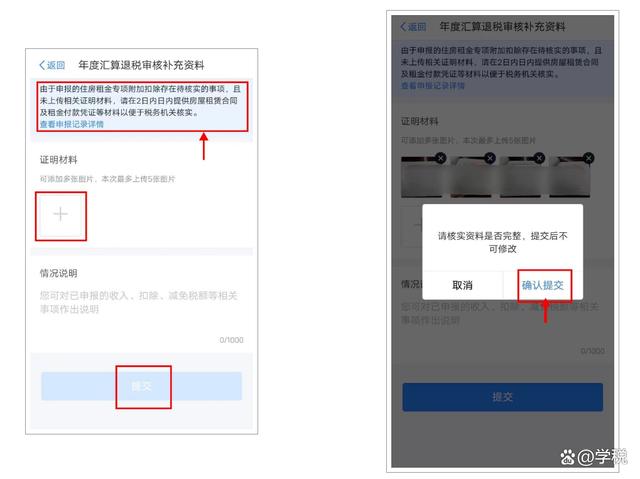Image resolution: width=640 pixels, height=479 pixels.
Task: Remove the second uploaded image via its X
Action: pos(490,158)
